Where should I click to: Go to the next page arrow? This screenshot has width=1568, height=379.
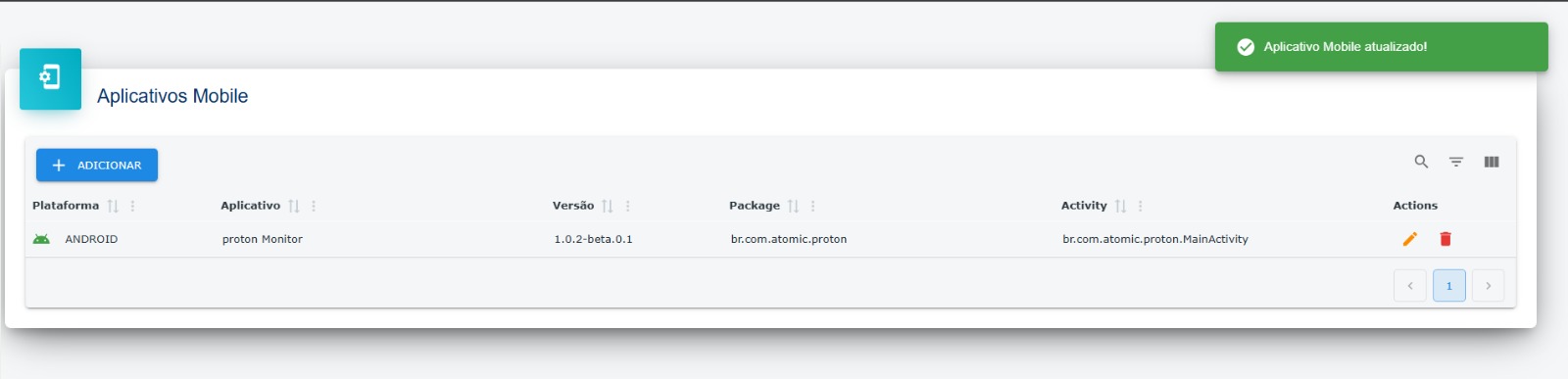tap(1489, 286)
